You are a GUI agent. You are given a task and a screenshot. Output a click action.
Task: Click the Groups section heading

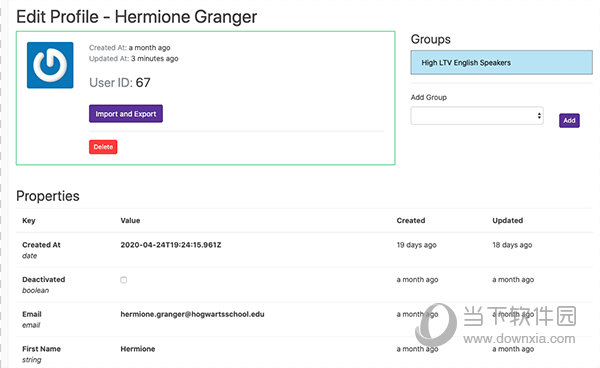coord(431,39)
